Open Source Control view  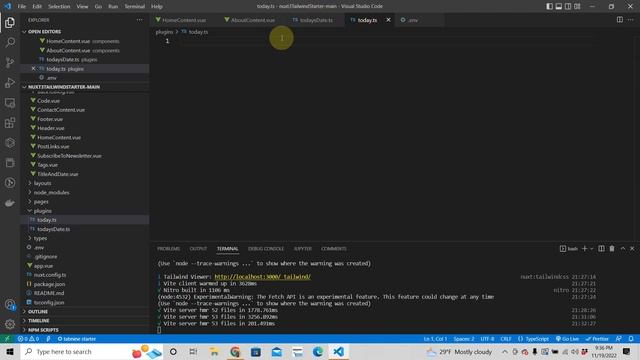pos(10,62)
